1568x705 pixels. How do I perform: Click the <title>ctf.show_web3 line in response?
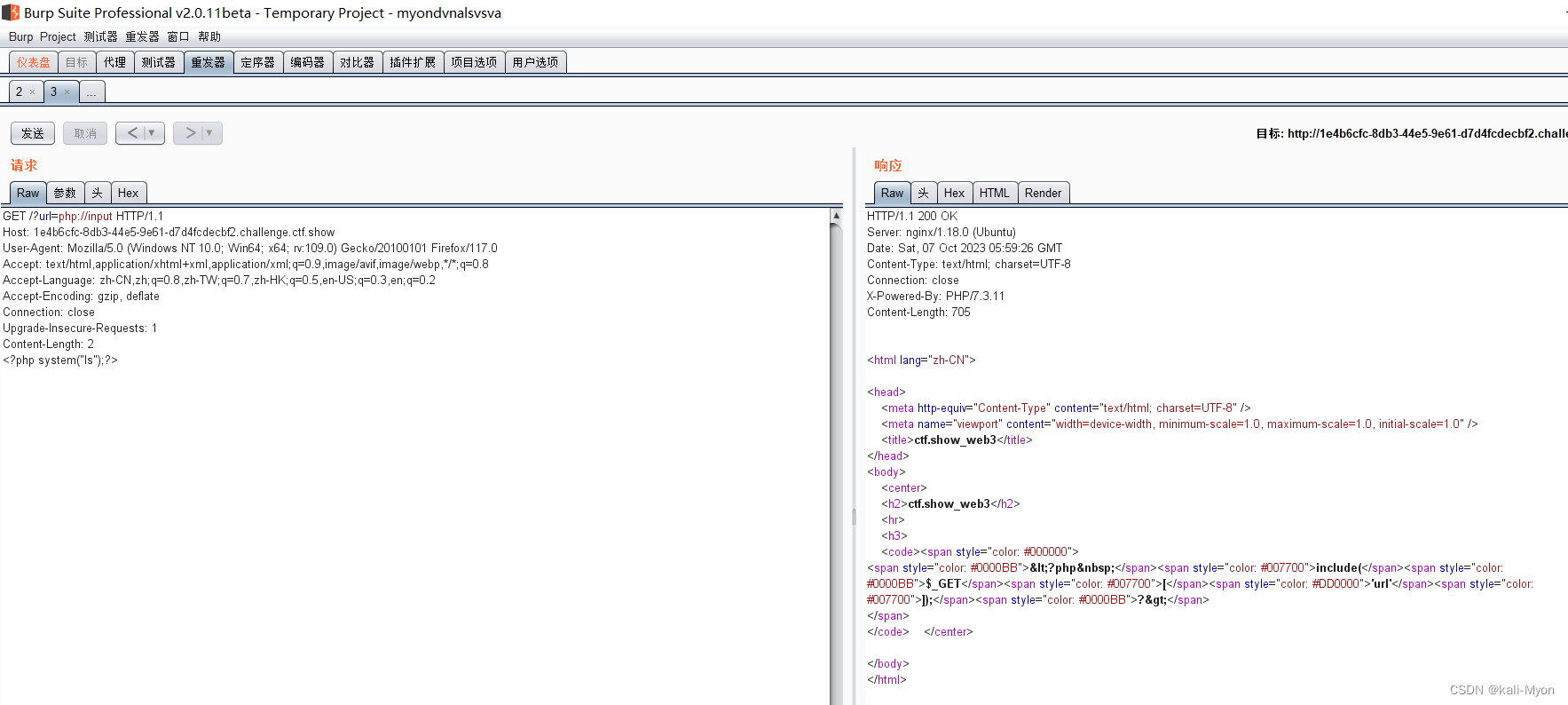coord(957,440)
